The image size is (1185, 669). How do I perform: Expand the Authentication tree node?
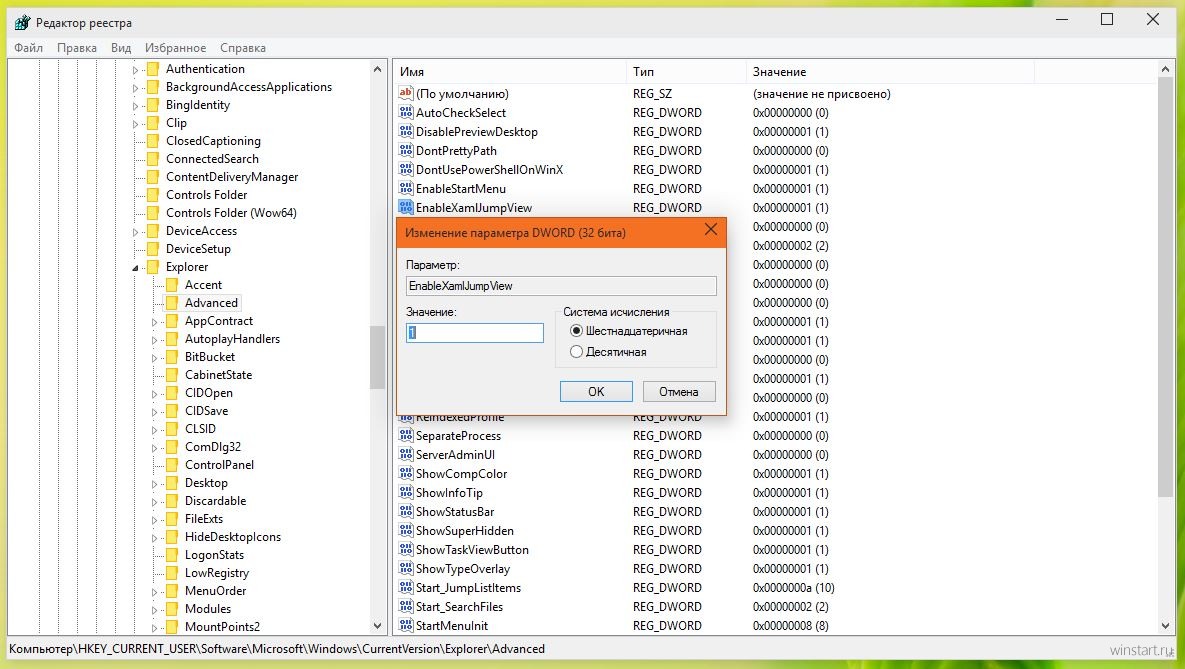(135, 70)
